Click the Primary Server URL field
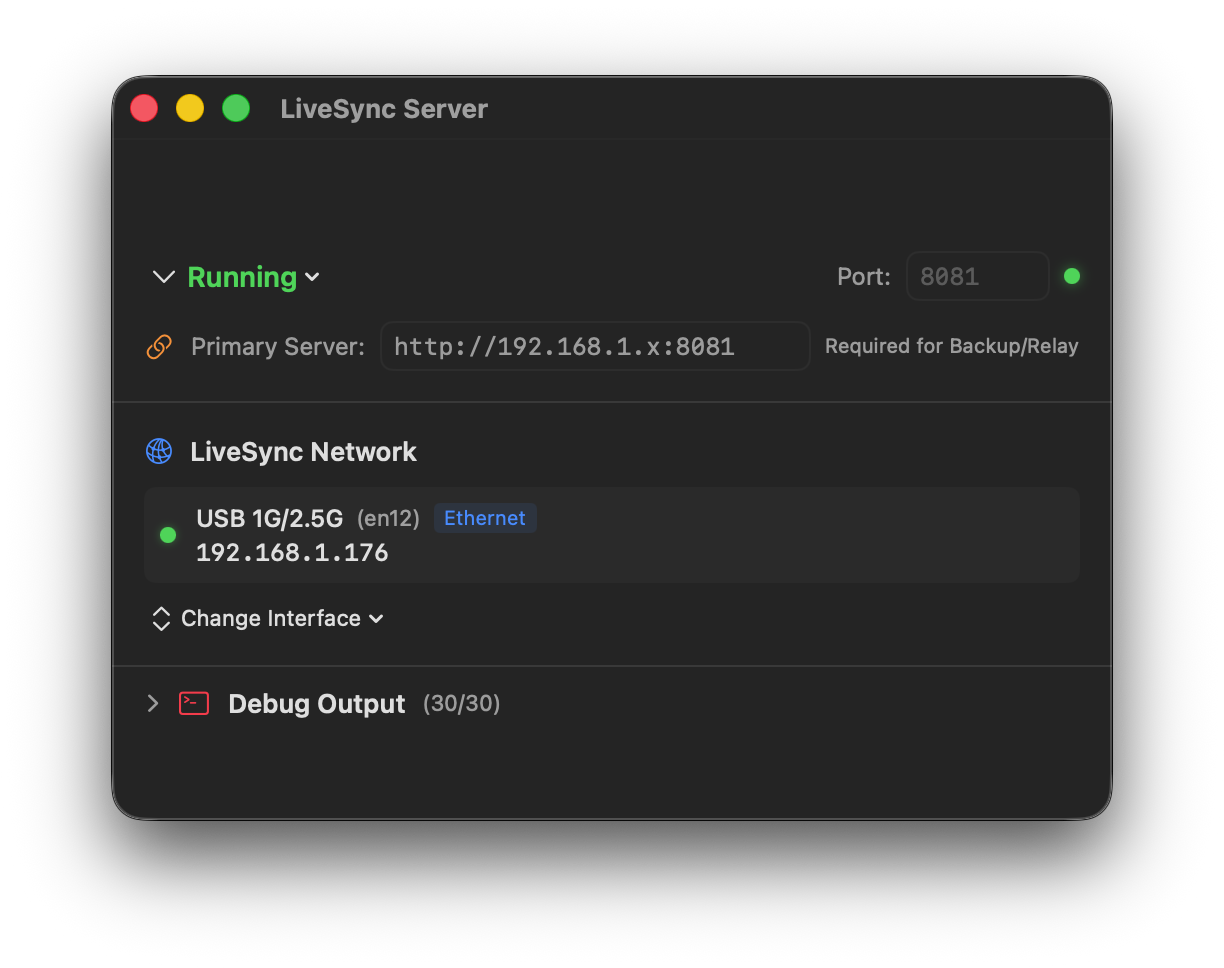Screen dimensions: 1224x968 point(595,346)
